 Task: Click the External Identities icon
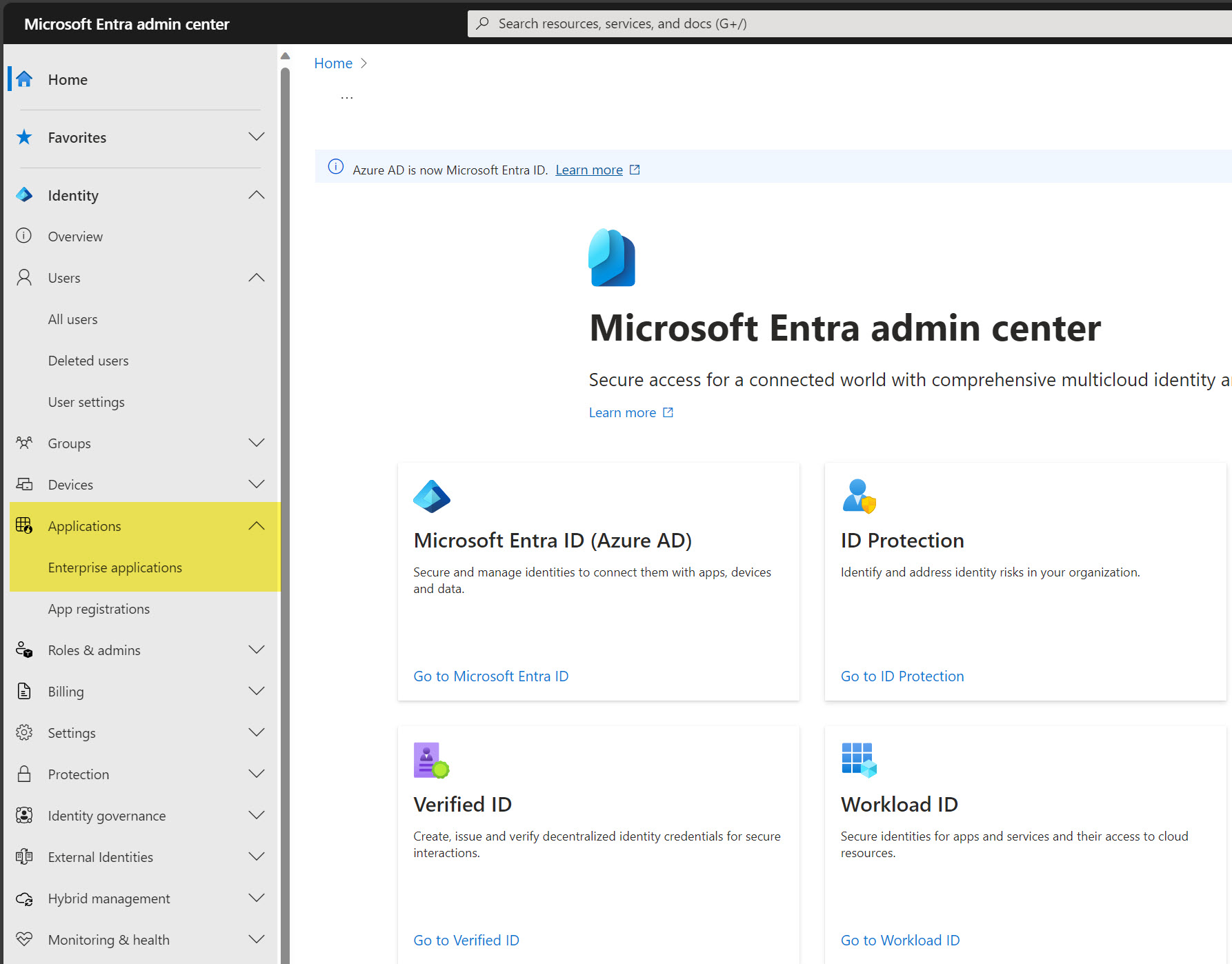[24, 856]
